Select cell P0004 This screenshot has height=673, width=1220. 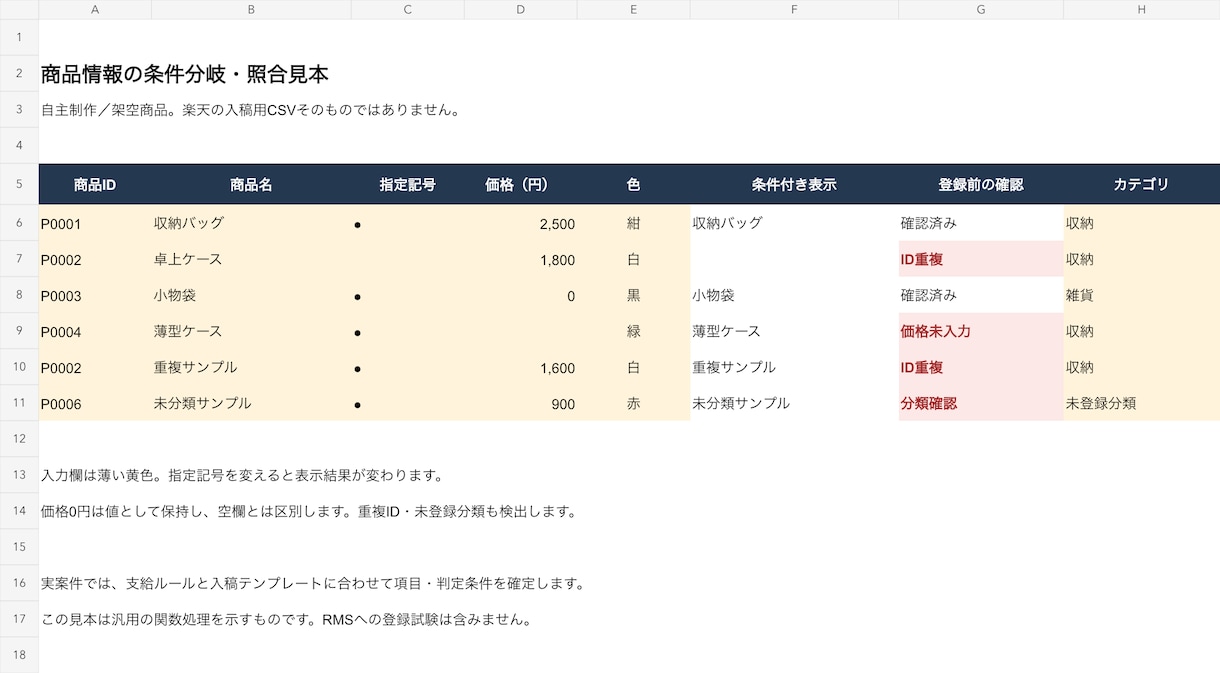pos(95,331)
